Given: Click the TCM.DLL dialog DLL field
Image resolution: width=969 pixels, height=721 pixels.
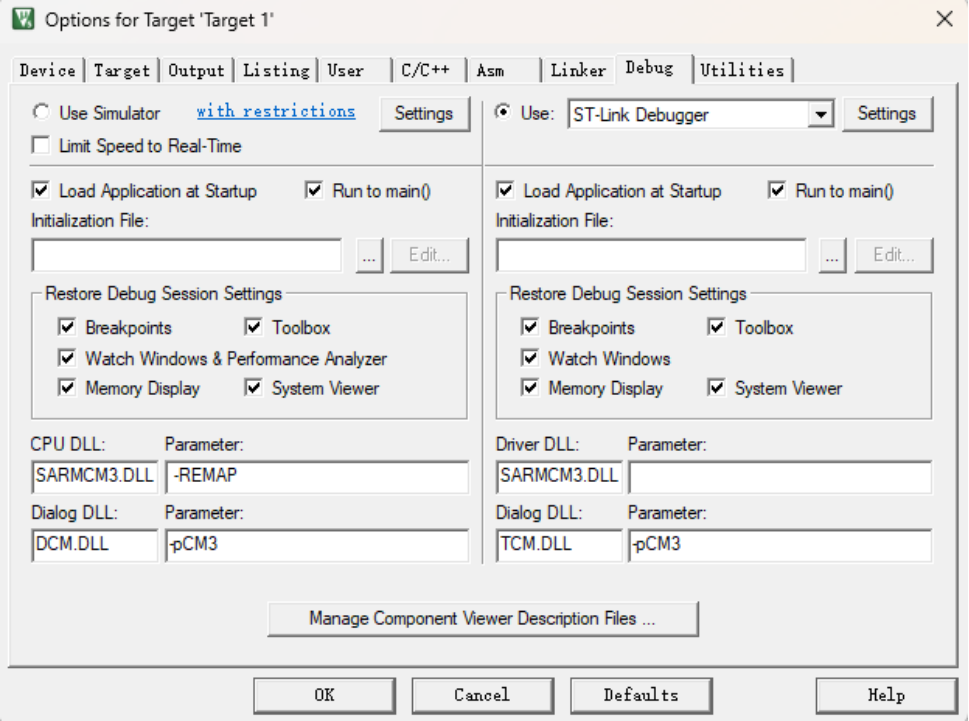Looking at the screenshot, I should point(559,545).
